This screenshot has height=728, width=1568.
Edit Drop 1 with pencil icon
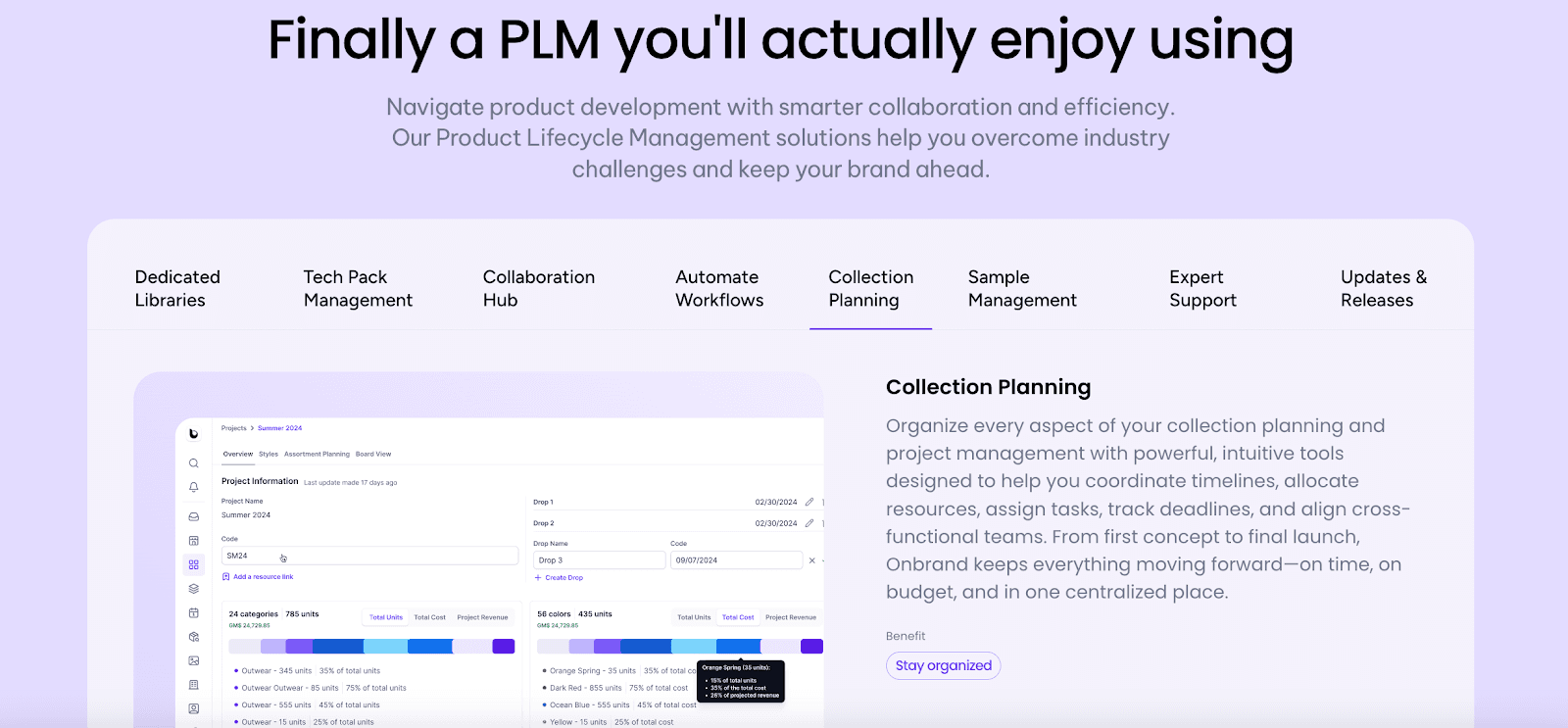809,502
